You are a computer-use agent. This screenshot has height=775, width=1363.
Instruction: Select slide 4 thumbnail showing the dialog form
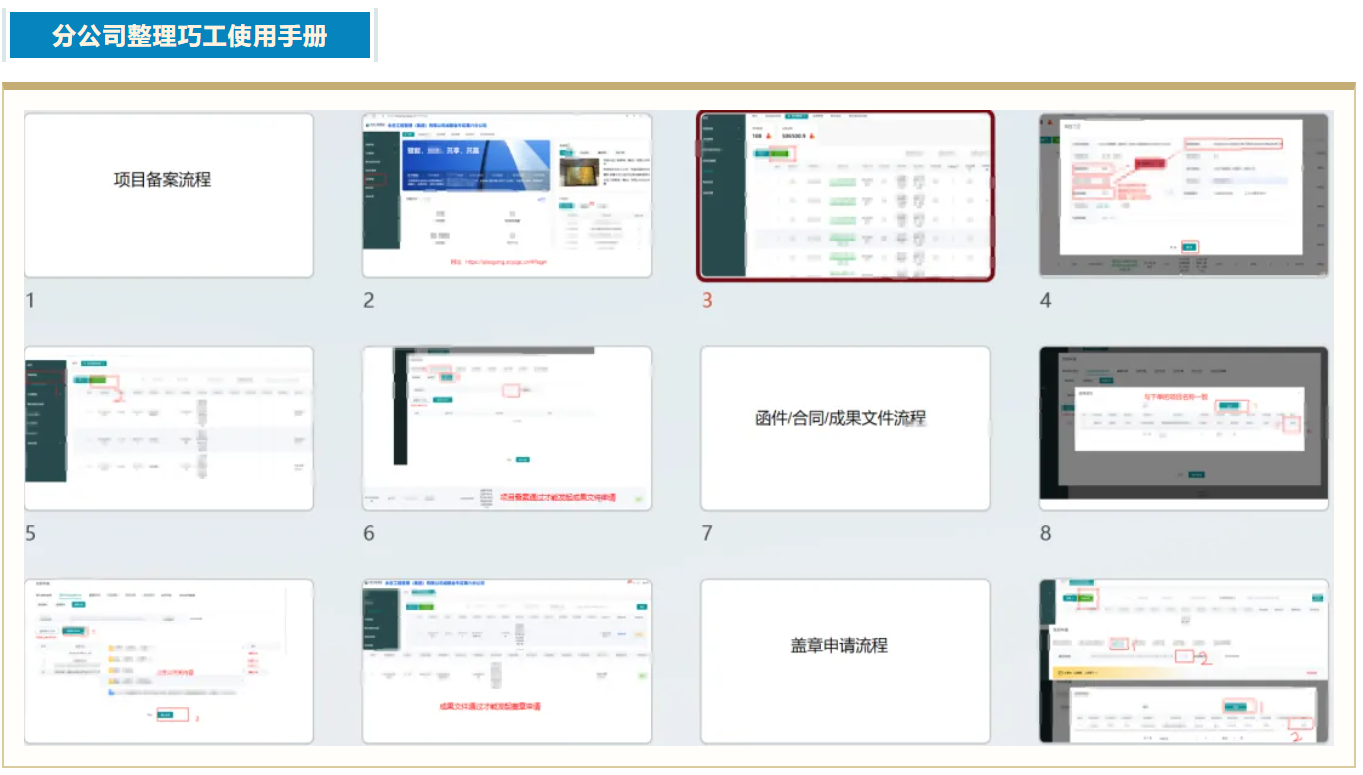1184,195
